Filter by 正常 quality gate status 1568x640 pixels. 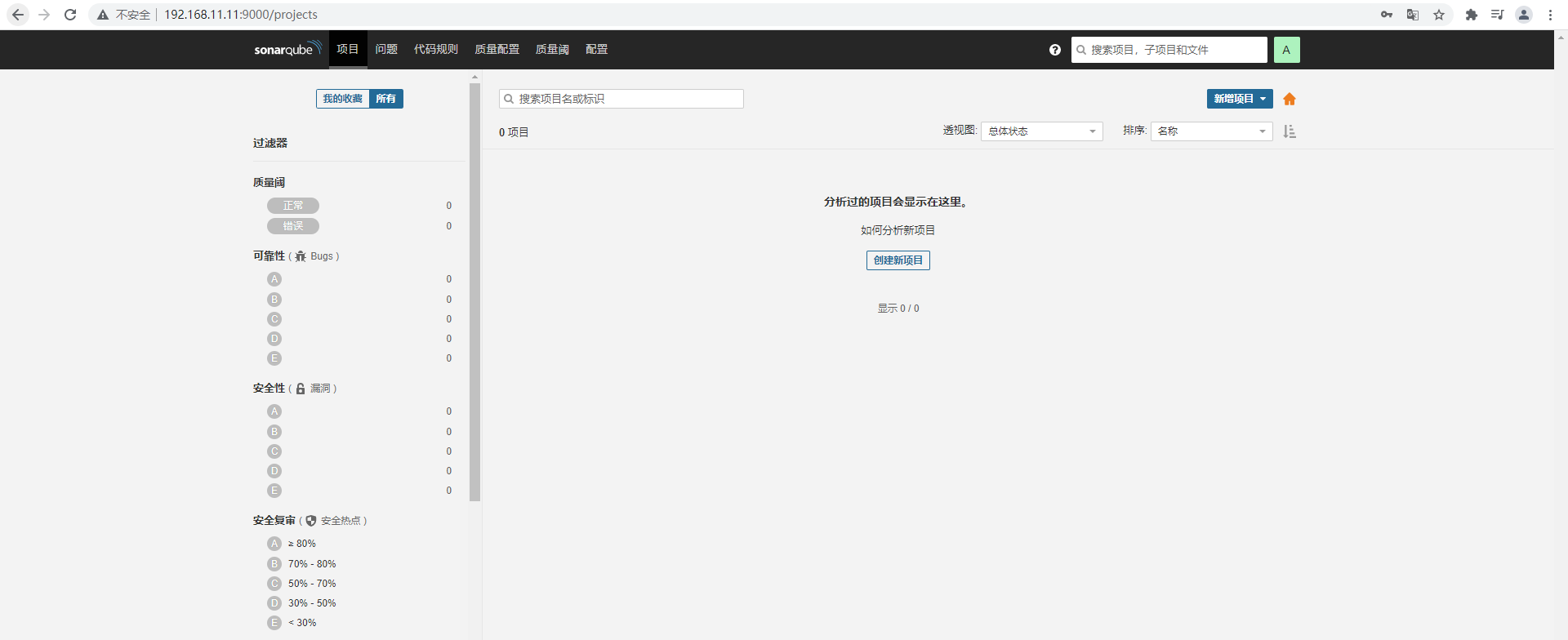click(293, 206)
